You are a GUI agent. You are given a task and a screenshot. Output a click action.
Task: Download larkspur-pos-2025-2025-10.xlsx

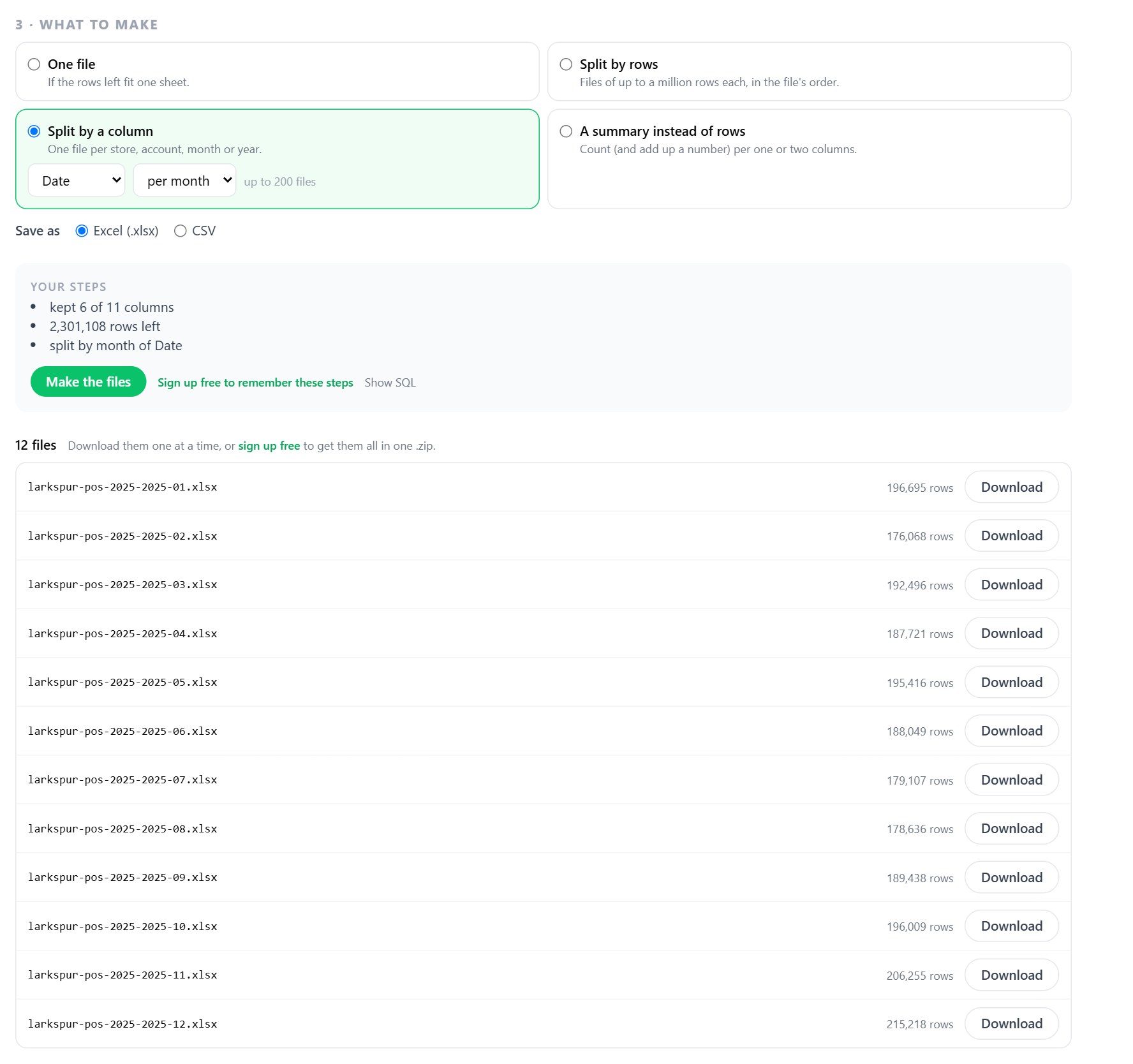1012,926
